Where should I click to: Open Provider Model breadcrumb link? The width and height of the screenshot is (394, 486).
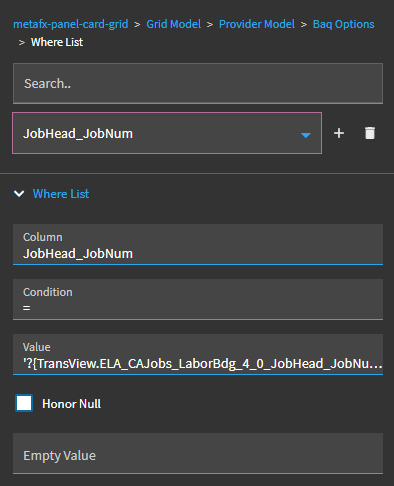[257, 24]
